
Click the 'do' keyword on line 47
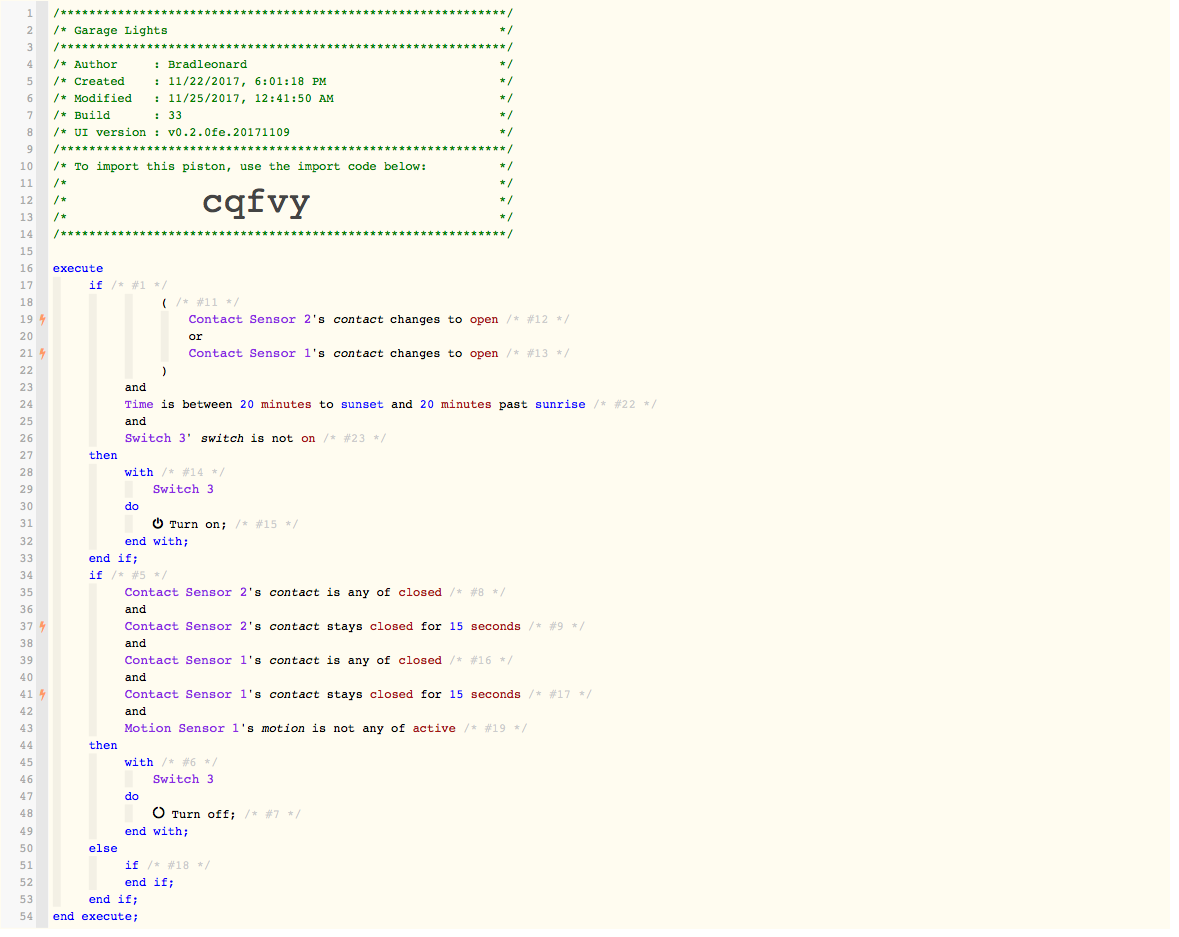click(x=132, y=796)
